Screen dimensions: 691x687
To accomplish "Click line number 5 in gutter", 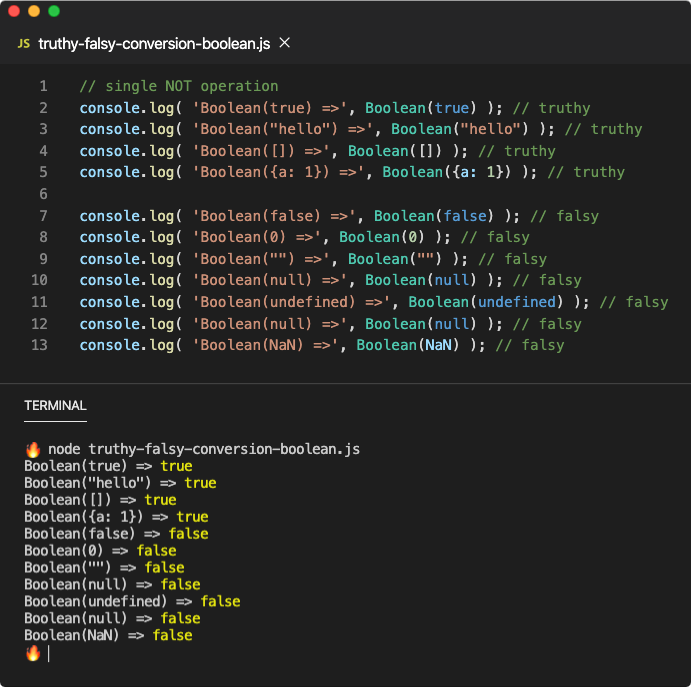I will tap(43, 172).
